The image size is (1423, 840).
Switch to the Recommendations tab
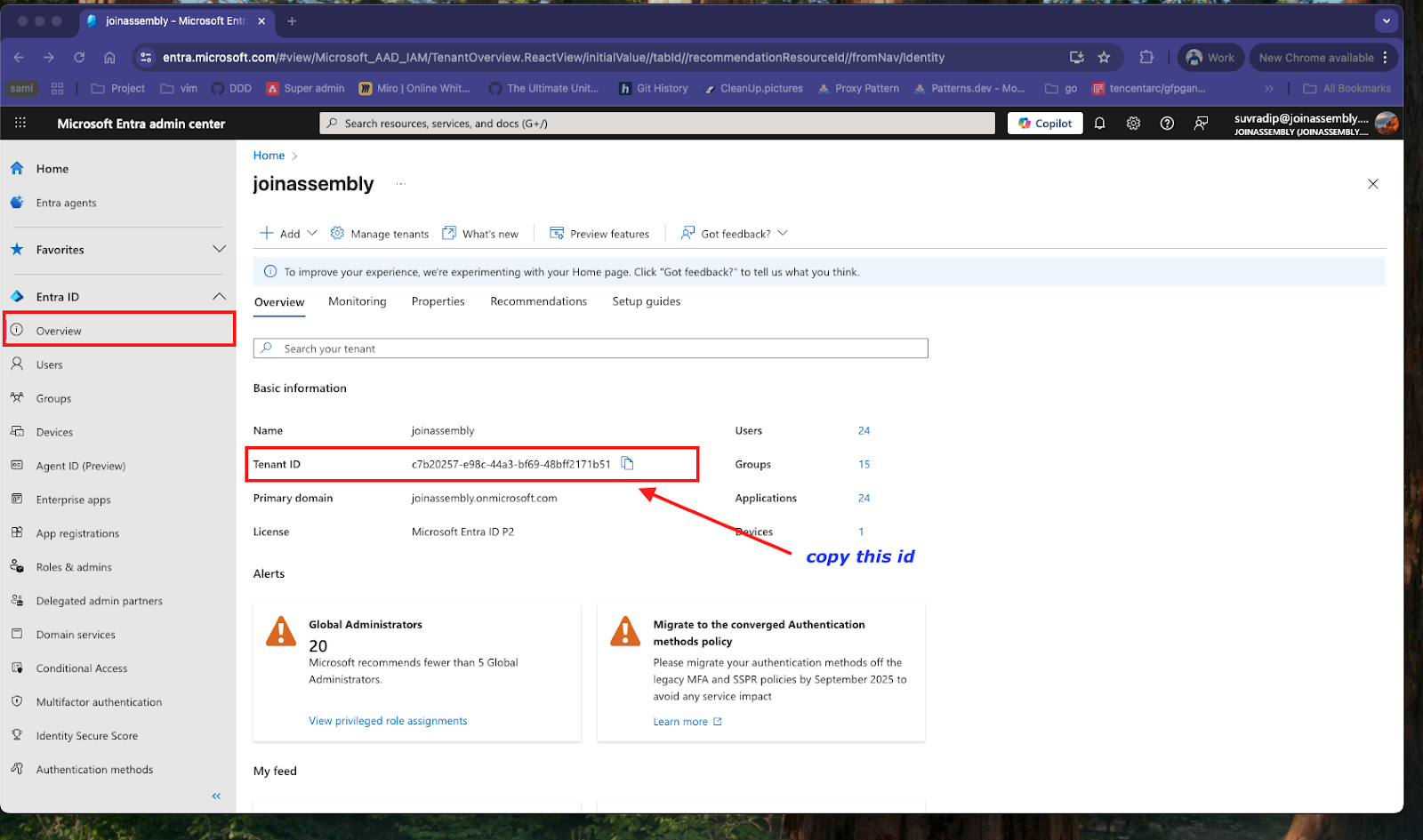coord(539,301)
